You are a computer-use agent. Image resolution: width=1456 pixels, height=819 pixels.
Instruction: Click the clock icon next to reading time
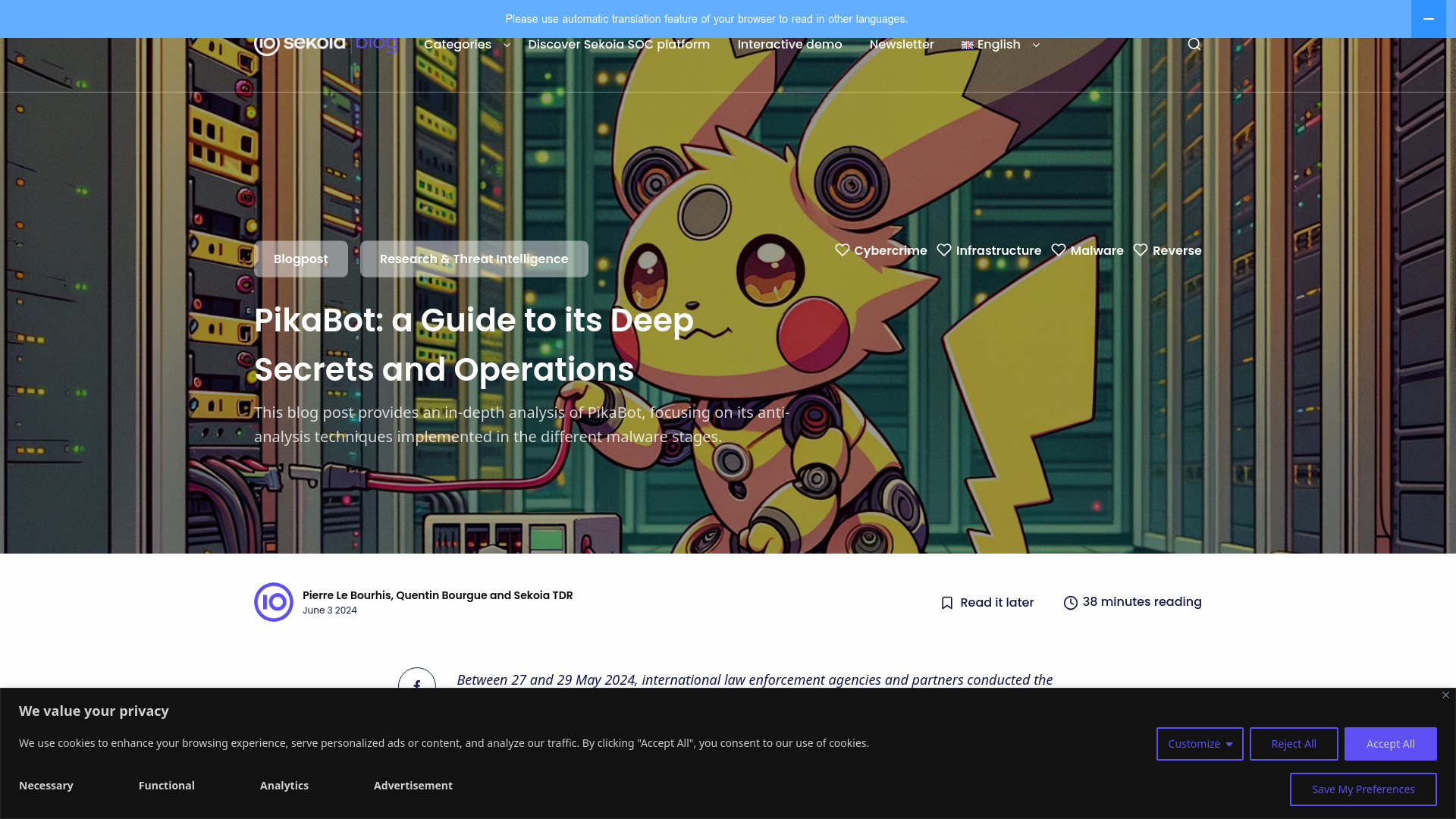pos(1071,603)
